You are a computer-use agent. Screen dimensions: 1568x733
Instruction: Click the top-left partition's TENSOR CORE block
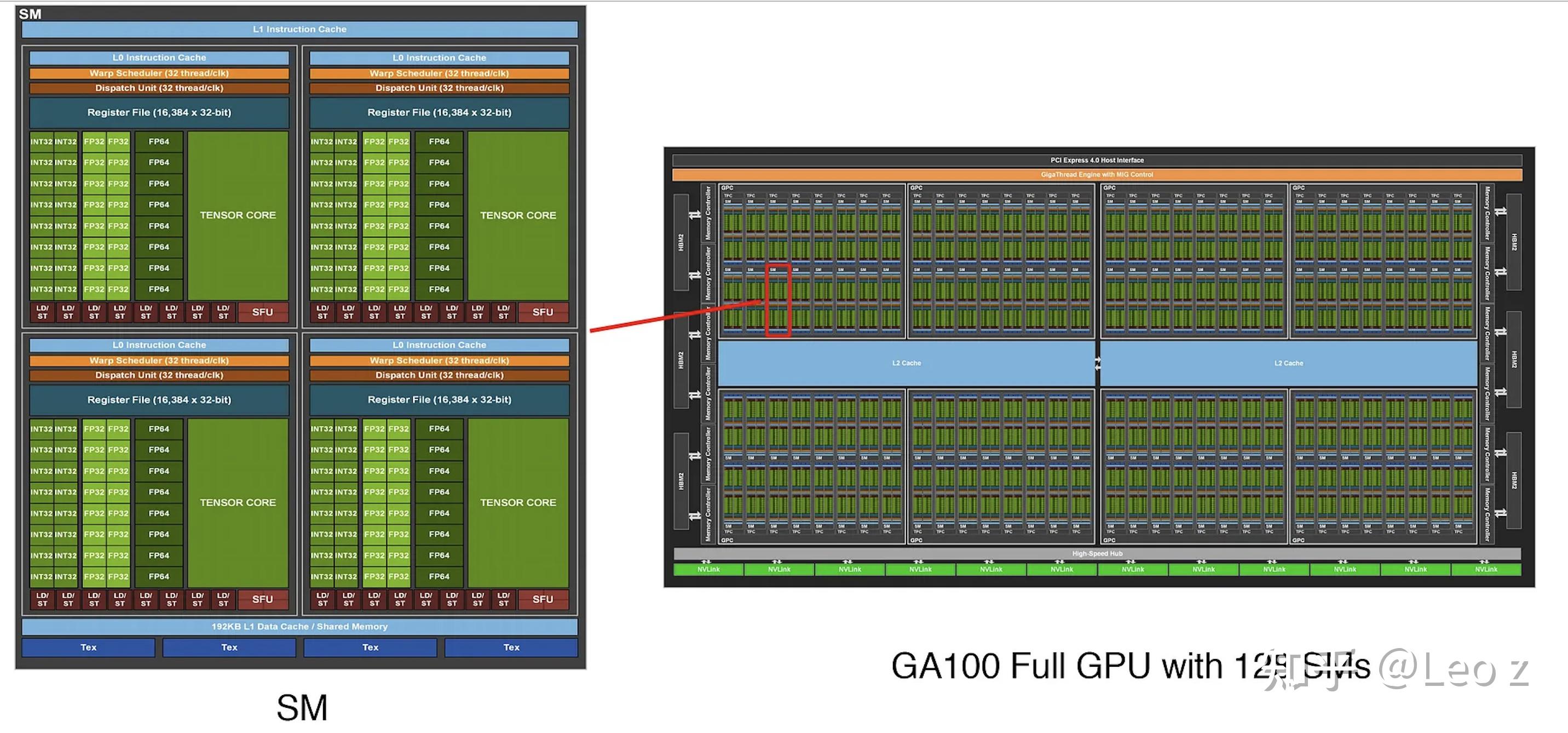pyautogui.click(x=238, y=215)
